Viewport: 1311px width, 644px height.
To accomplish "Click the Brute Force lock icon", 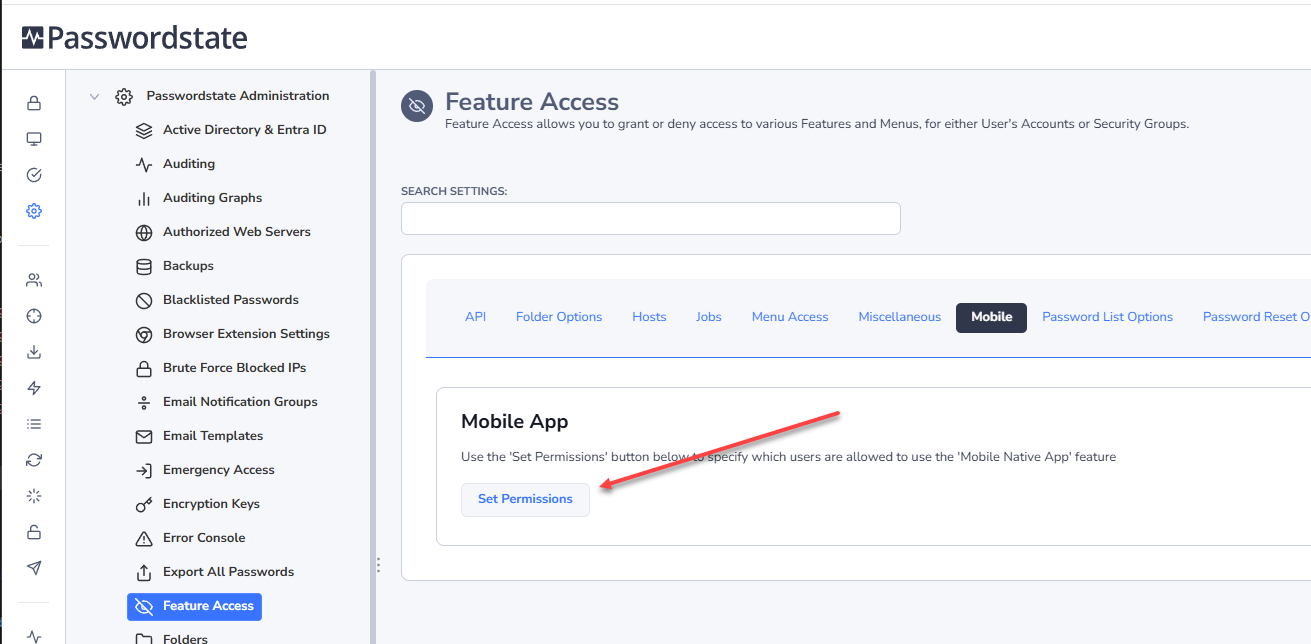I will tap(144, 368).
